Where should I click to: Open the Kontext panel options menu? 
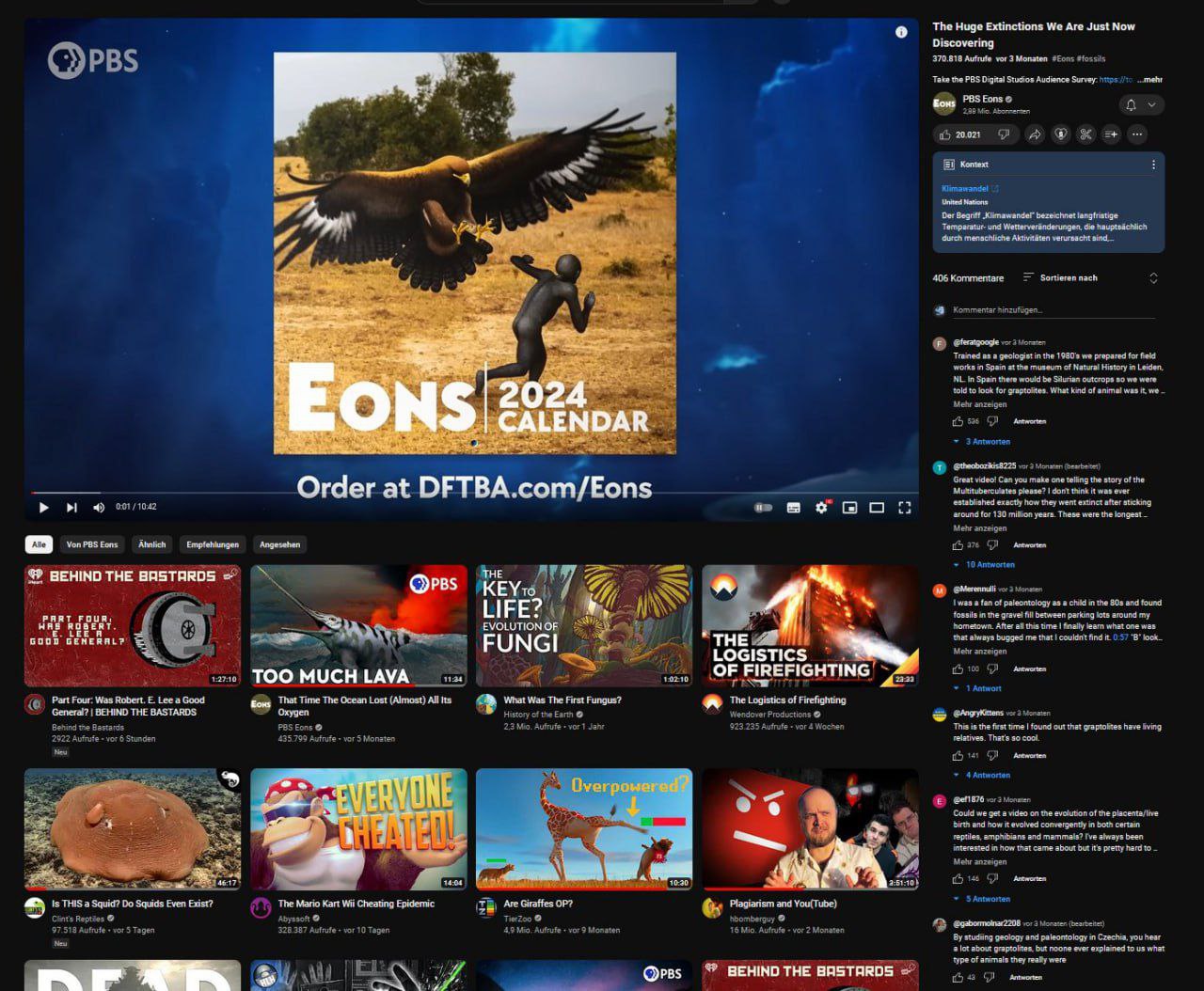[x=1153, y=165]
